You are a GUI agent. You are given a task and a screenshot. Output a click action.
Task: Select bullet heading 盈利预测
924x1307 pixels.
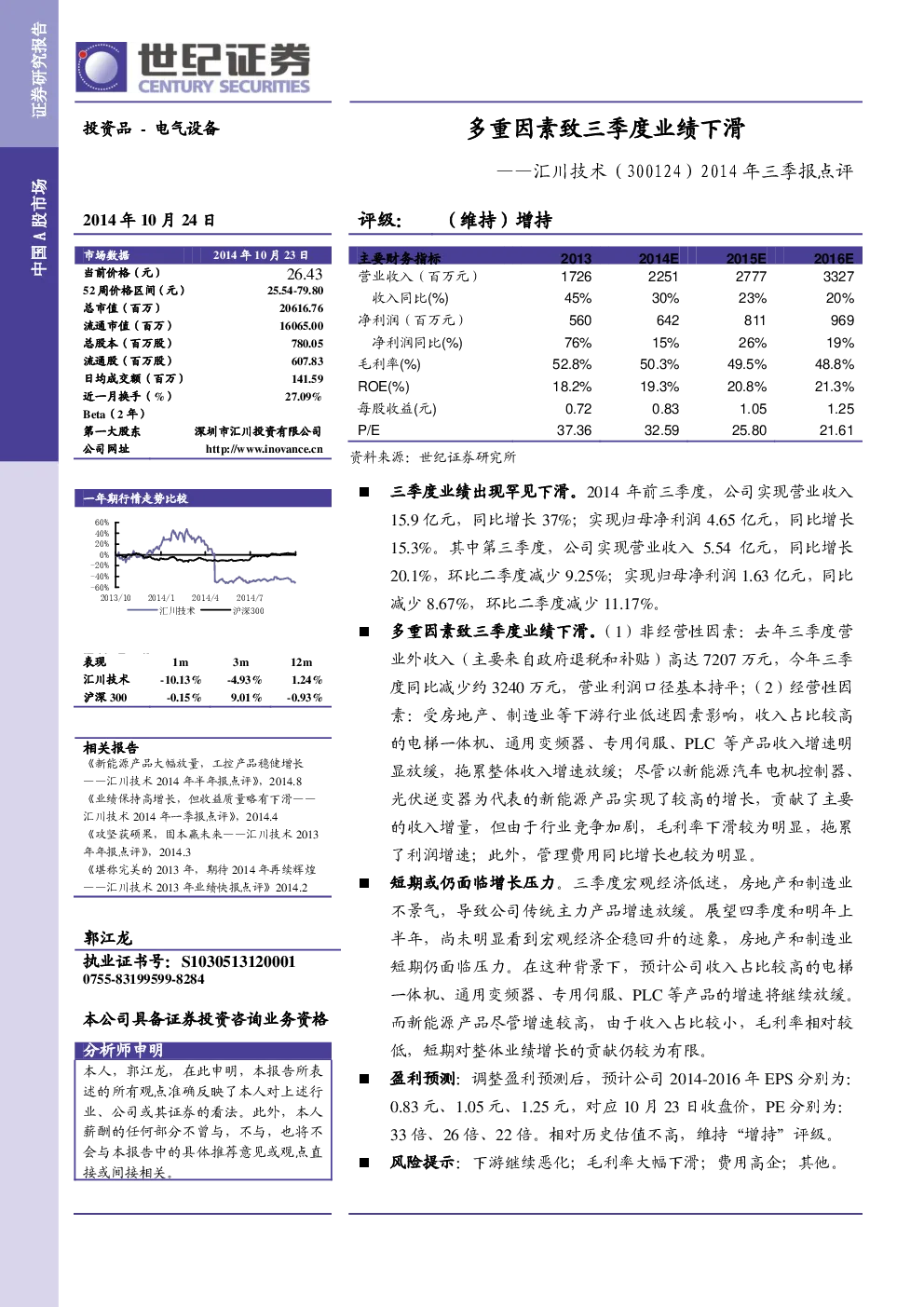pyautogui.click(x=423, y=1079)
